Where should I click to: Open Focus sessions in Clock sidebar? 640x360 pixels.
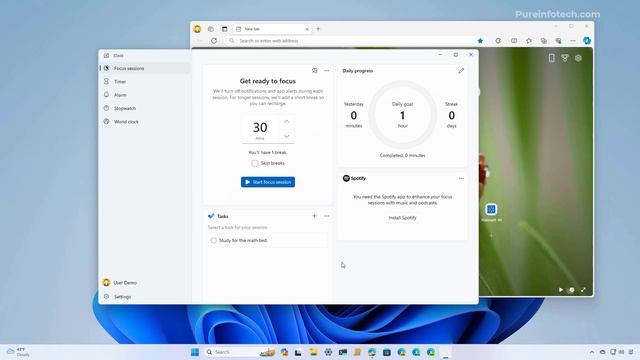[145, 68]
